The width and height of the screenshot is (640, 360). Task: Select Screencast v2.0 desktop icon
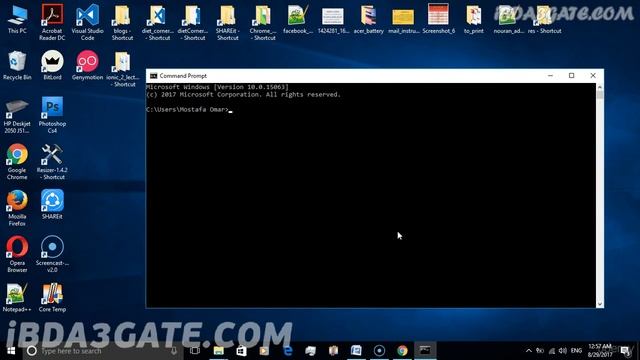52,254
